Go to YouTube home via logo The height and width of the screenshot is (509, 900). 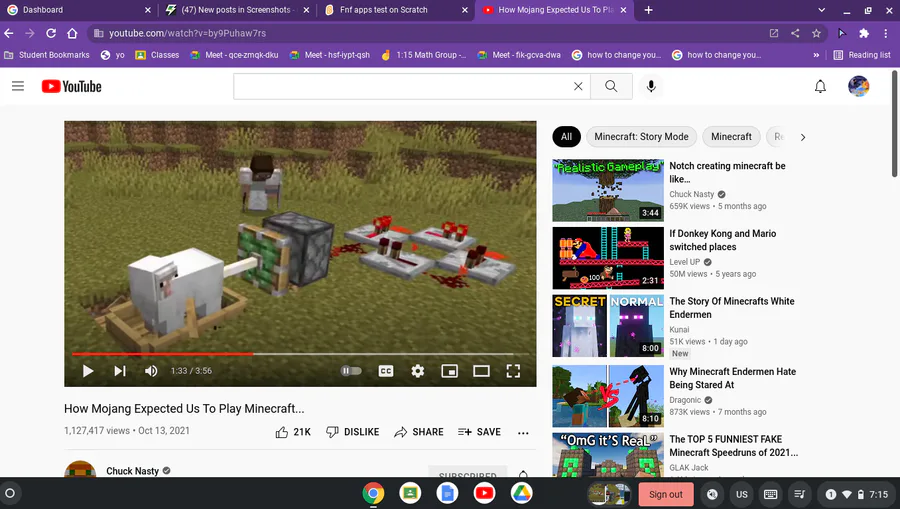[72, 86]
